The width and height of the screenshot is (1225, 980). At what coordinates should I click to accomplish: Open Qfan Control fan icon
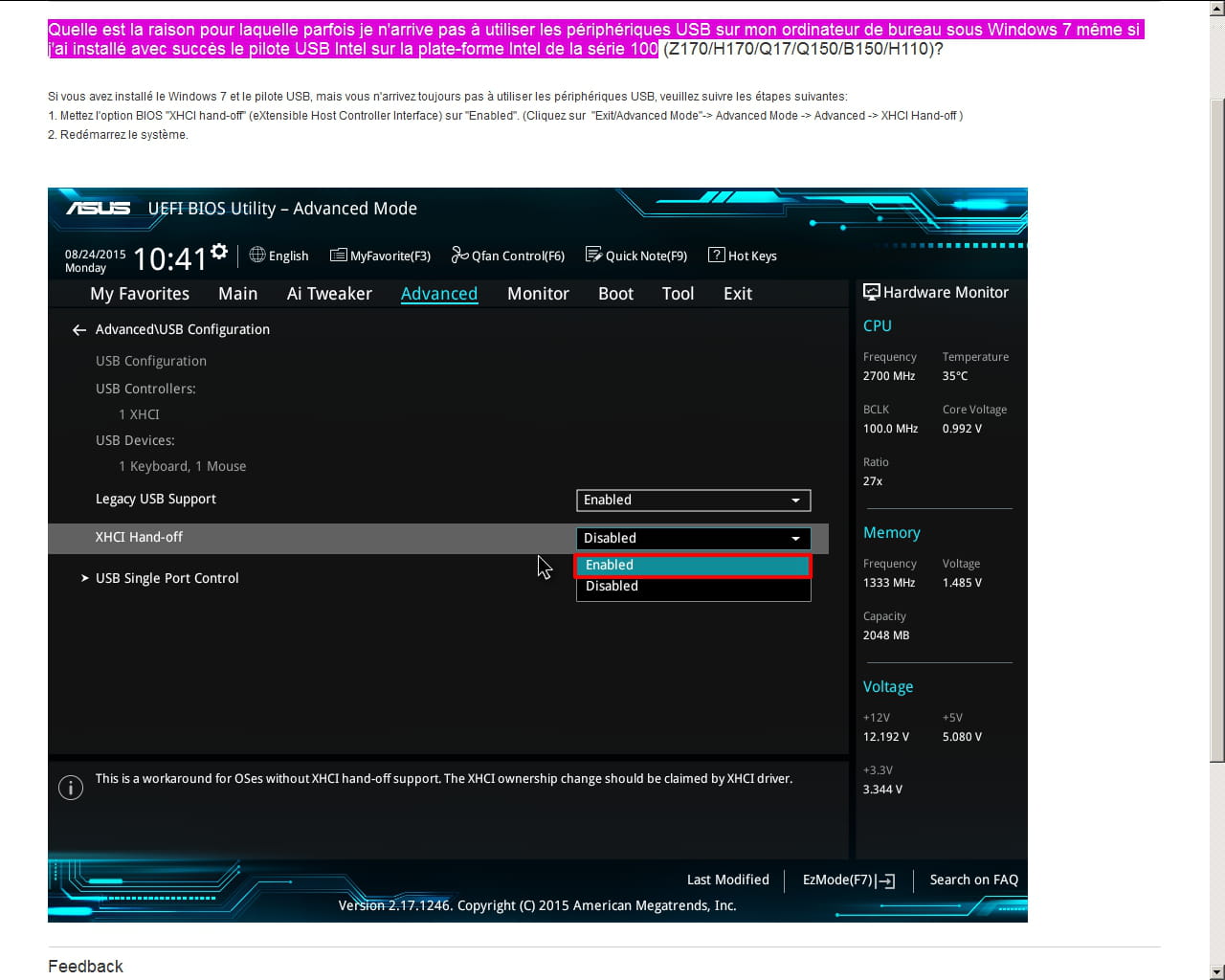tap(459, 255)
